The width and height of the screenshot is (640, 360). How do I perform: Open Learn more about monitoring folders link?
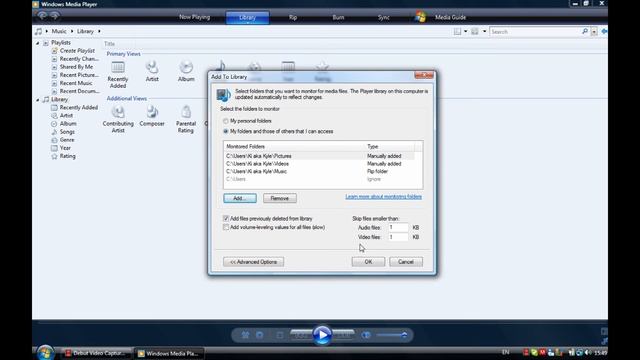click(383, 197)
